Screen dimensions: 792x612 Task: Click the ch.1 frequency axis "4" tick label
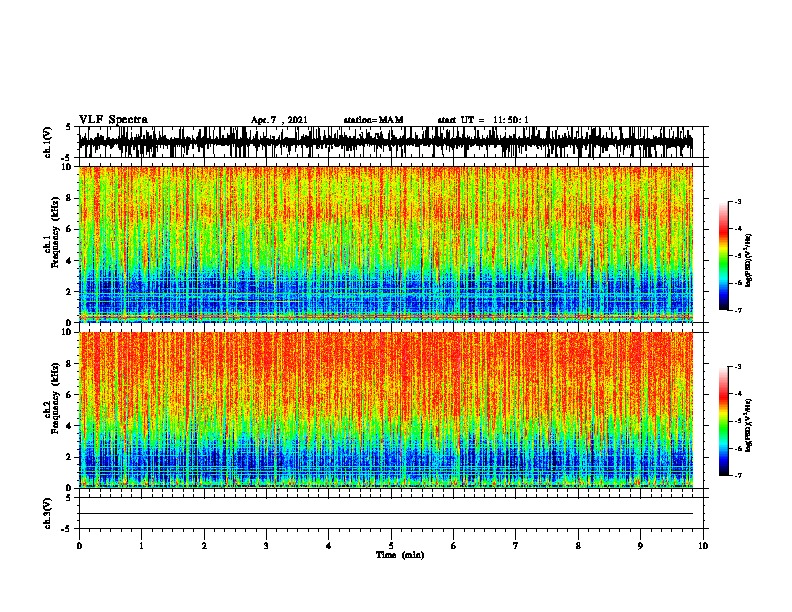[x=69, y=261]
